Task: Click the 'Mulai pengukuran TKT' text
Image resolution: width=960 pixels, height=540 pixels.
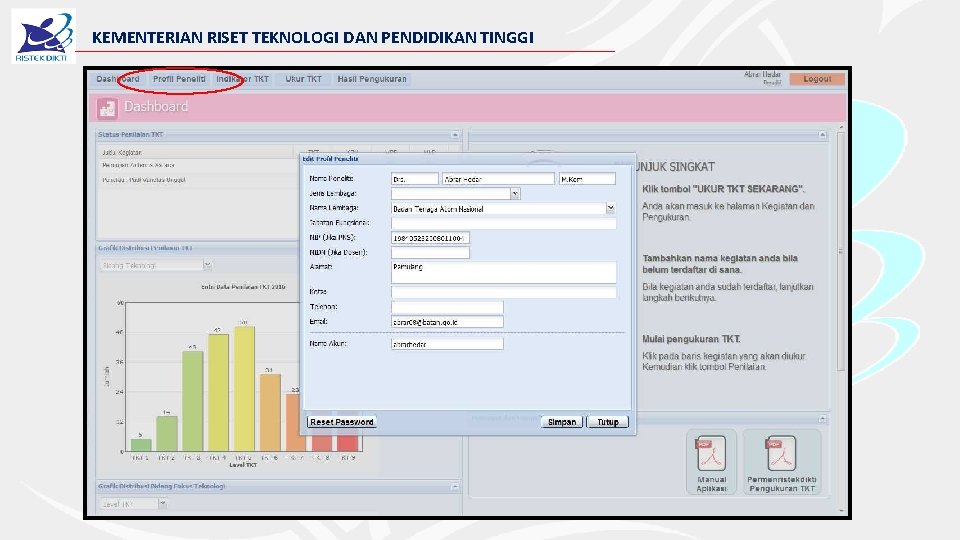Action: 691,339
